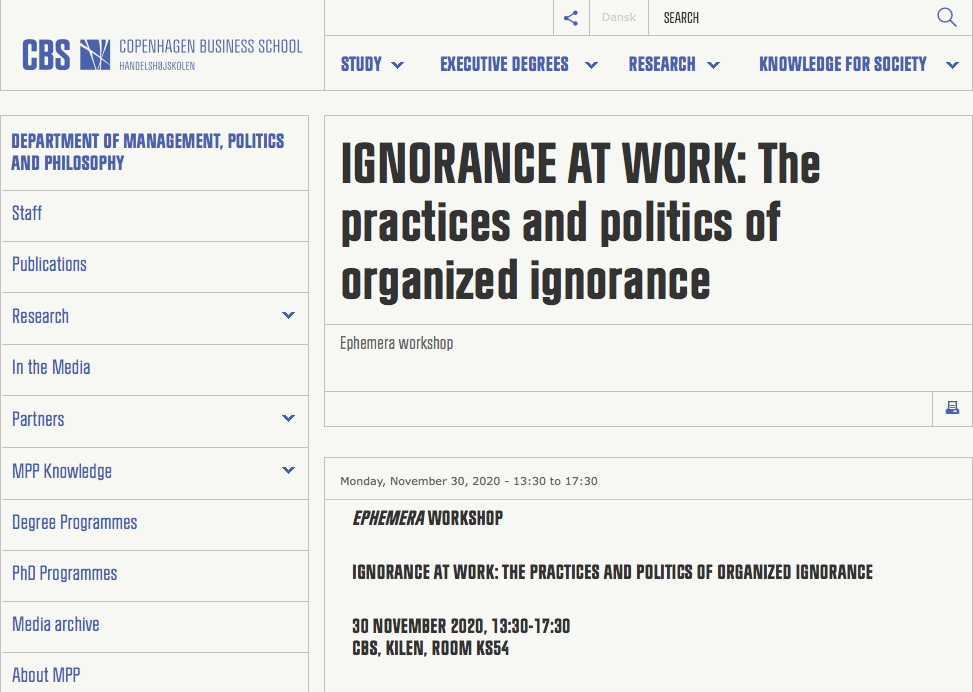The height and width of the screenshot is (692, 973).
Task: Expand the Knowledge for Society chevron
Action: (x=952, y=65)
